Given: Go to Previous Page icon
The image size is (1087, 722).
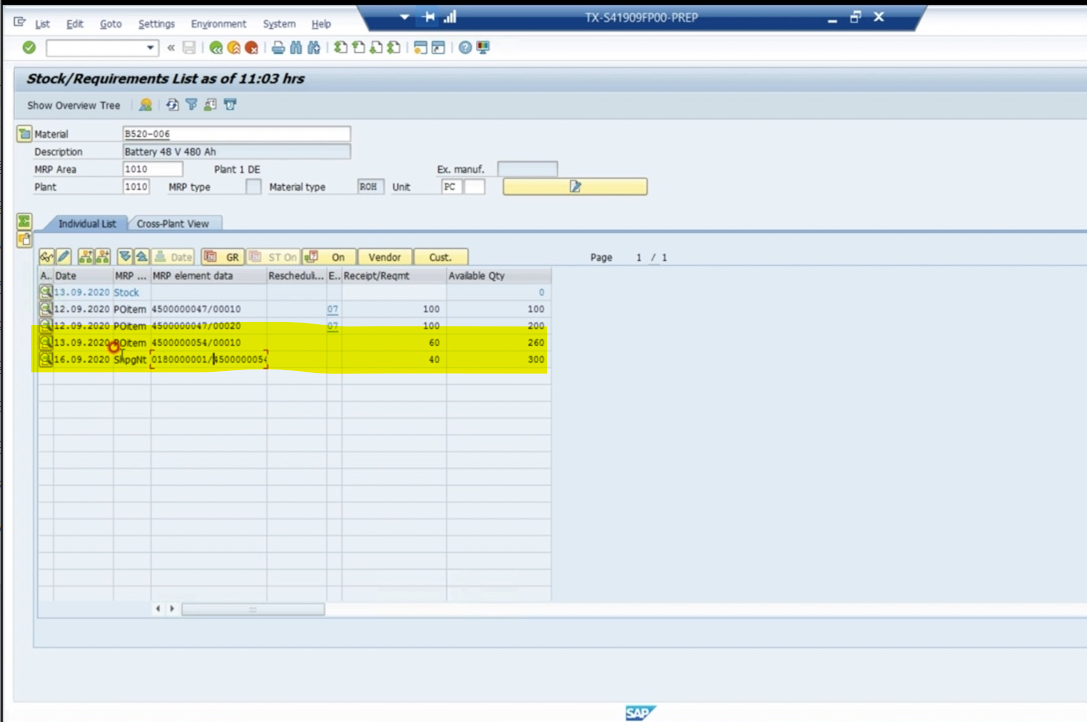Looking at the screenshot, I should [358, 48].
